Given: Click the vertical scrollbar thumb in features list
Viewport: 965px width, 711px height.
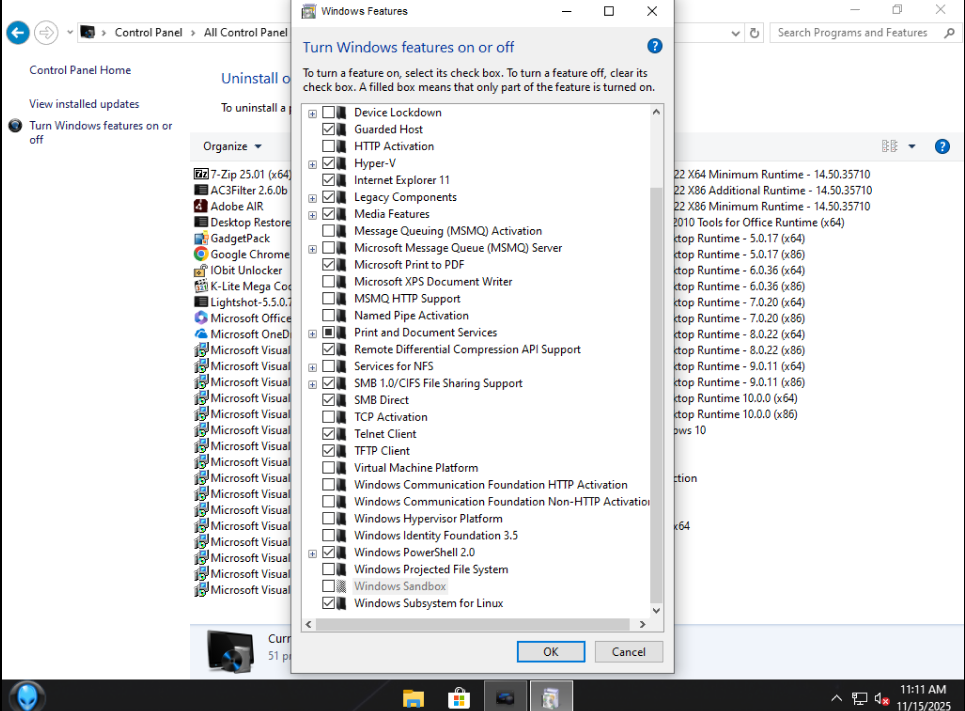Looking at the screenshot, I should (656, 394).
